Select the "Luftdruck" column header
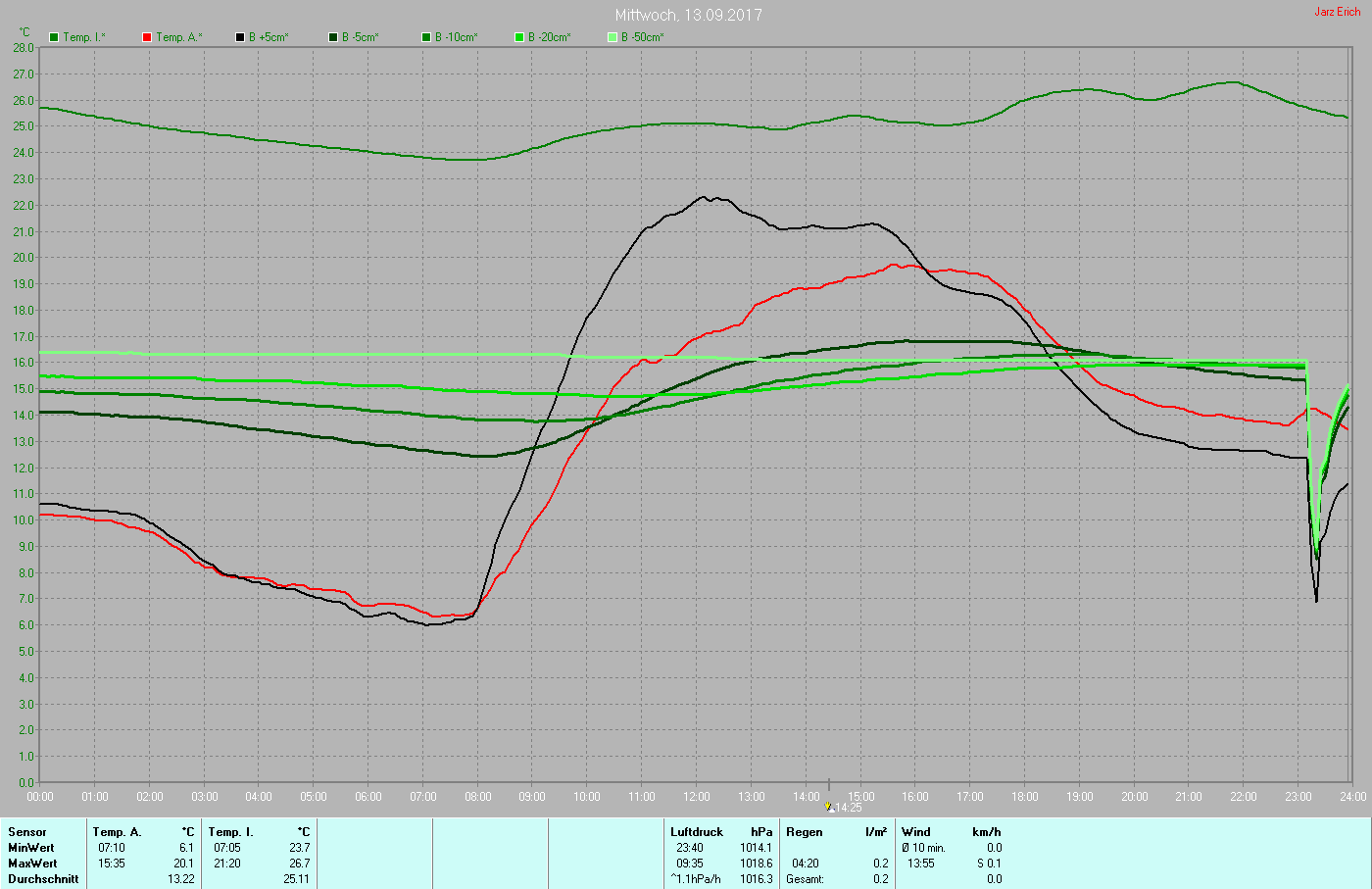 [697, 832]
